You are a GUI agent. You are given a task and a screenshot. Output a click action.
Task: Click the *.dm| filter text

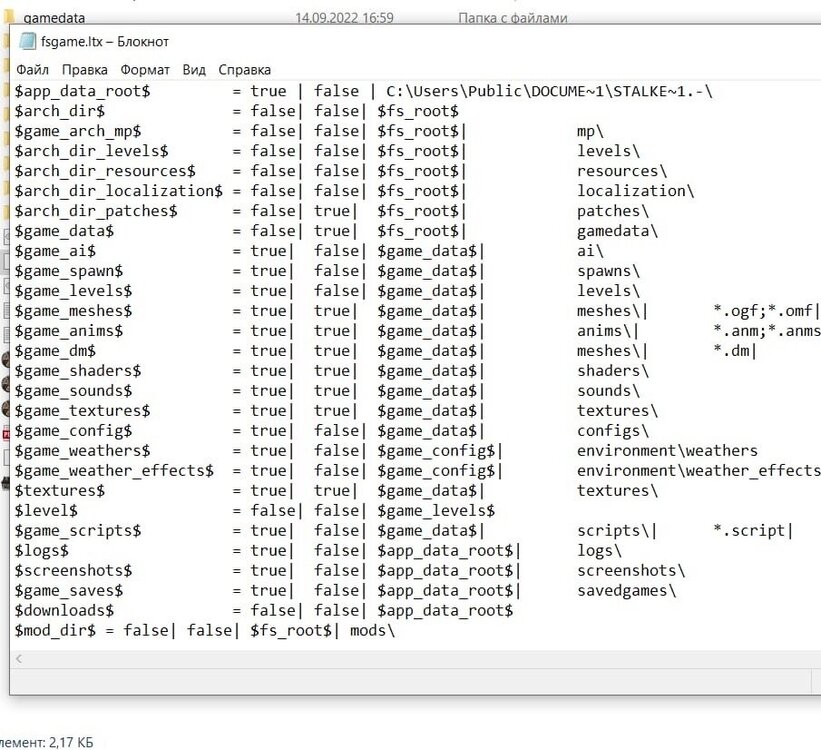tap(735, 350)
